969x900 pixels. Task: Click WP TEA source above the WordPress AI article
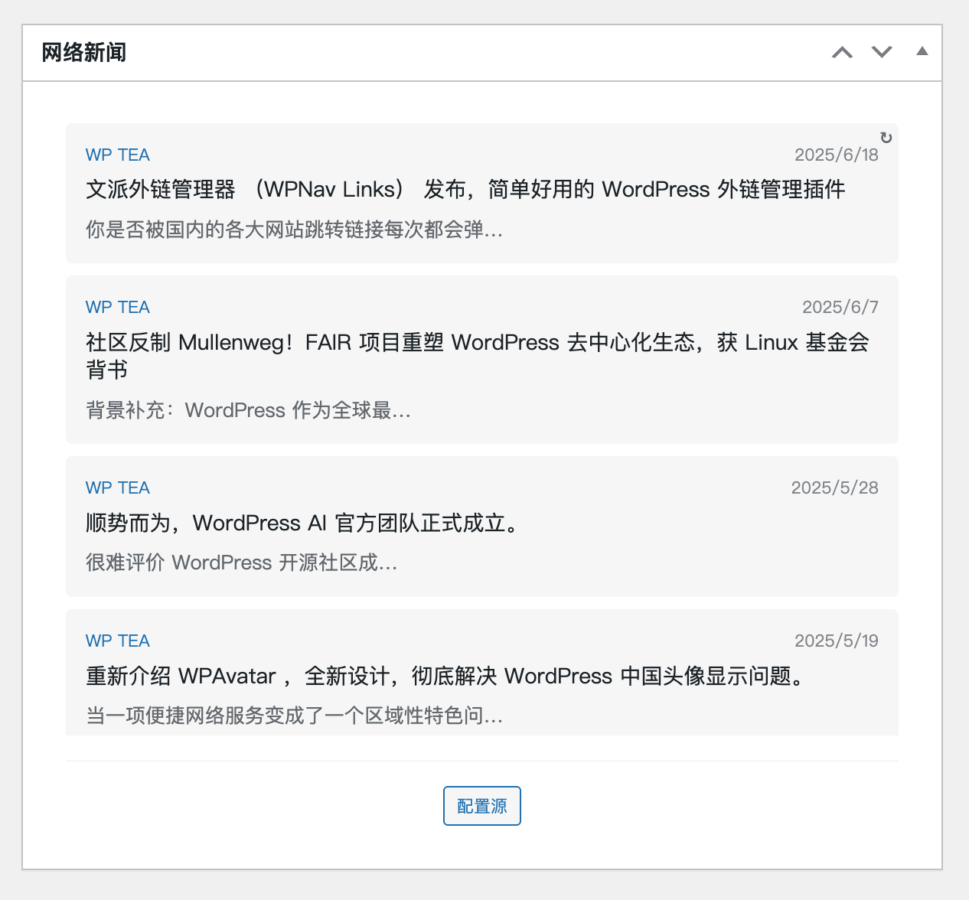tap(117, 488)
